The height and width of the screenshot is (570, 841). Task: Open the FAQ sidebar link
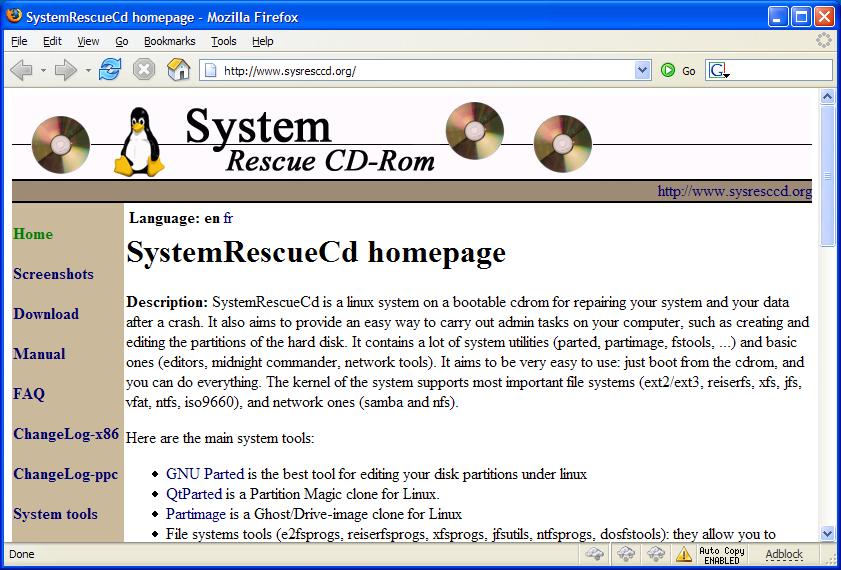29,394
